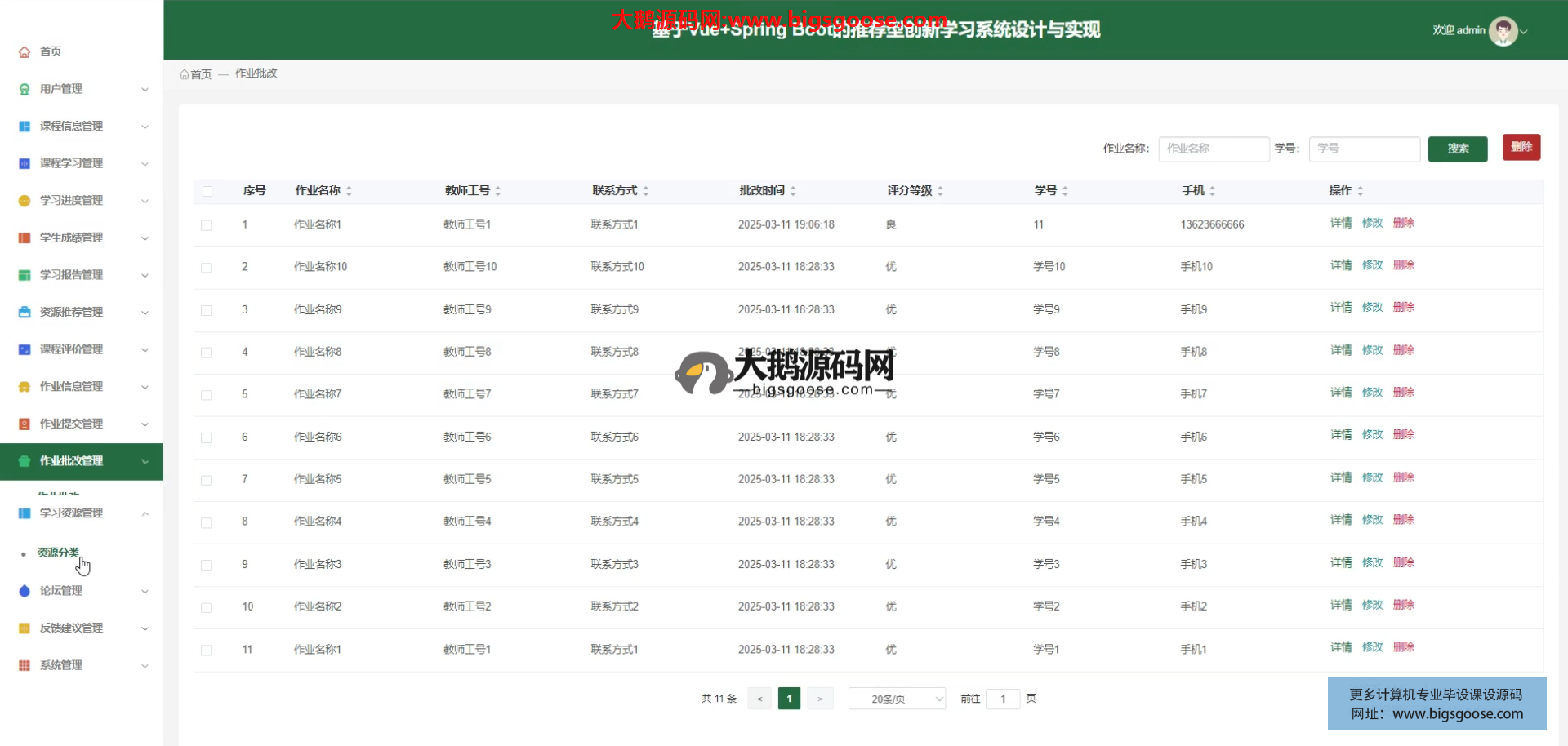Click the admin avatar picture
The width and height of the screenshot is (1568, 746).
[1503, 31]
